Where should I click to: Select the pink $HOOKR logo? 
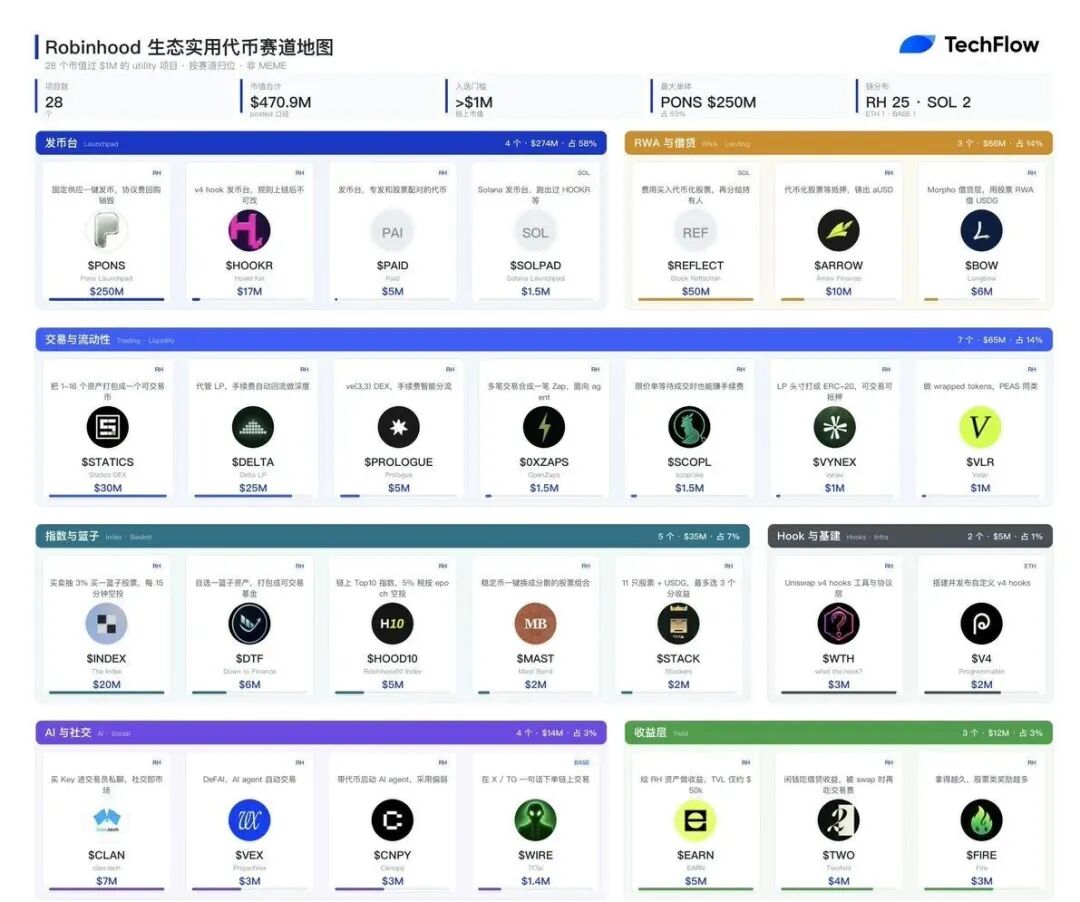tap(249, 231)
